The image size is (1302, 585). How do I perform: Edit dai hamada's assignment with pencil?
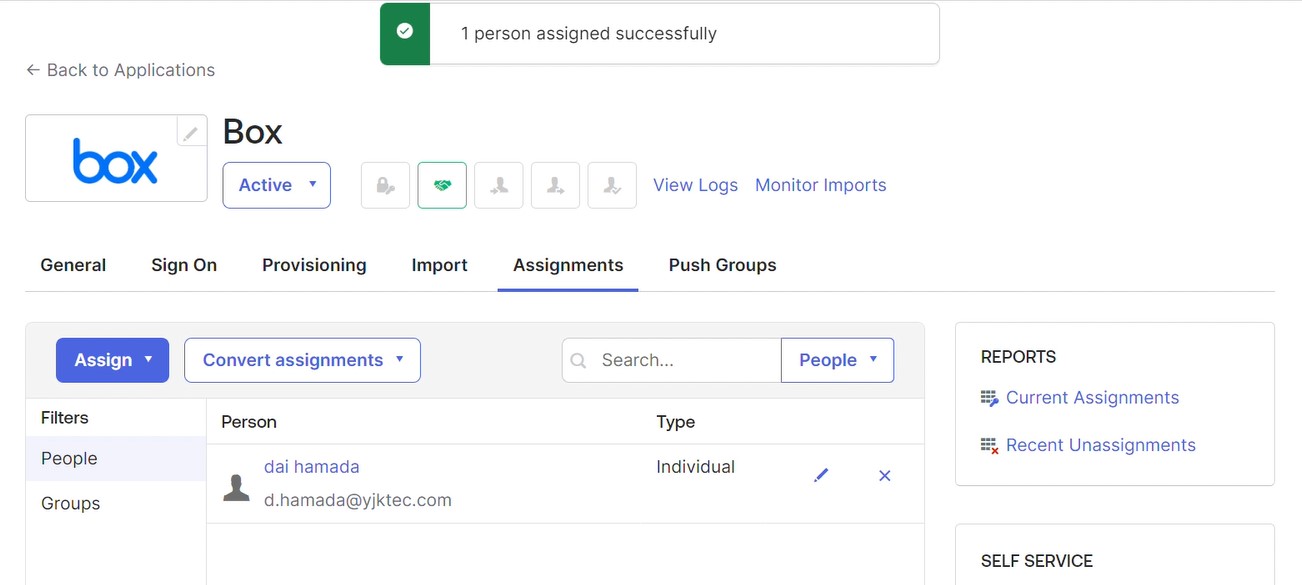pos(821,476)
